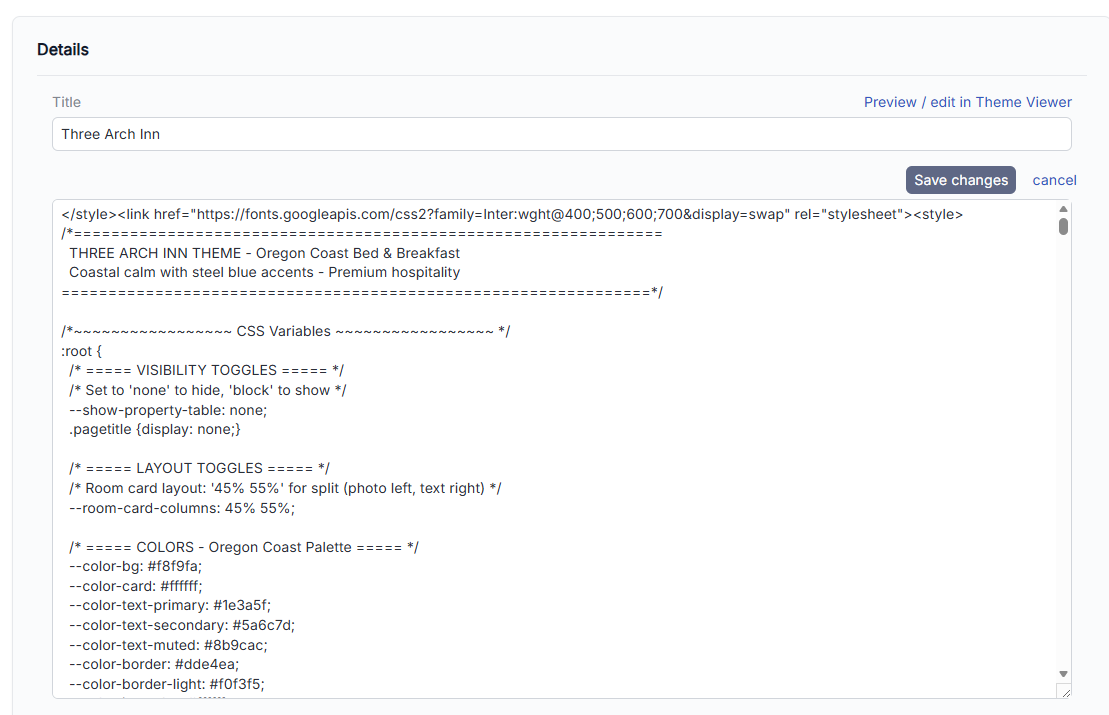This screenshot has width=1109, height=715.
Task: Place cursor on --color-text-secondary line
Action: [182, 625]
